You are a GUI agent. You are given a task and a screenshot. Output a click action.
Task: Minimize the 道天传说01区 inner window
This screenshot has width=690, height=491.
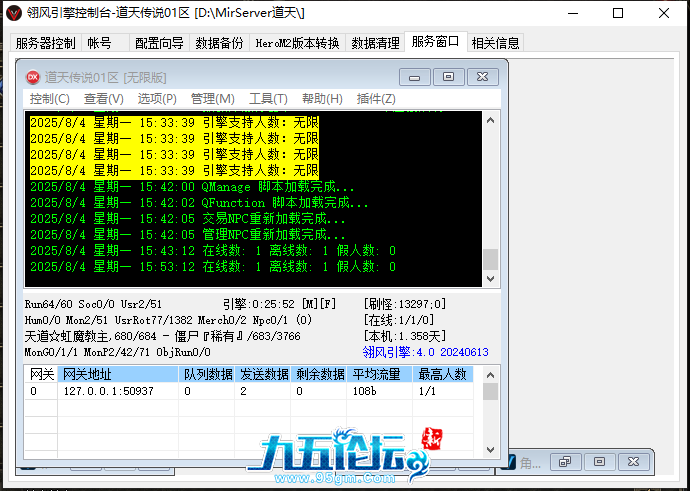tap(414, 77)
